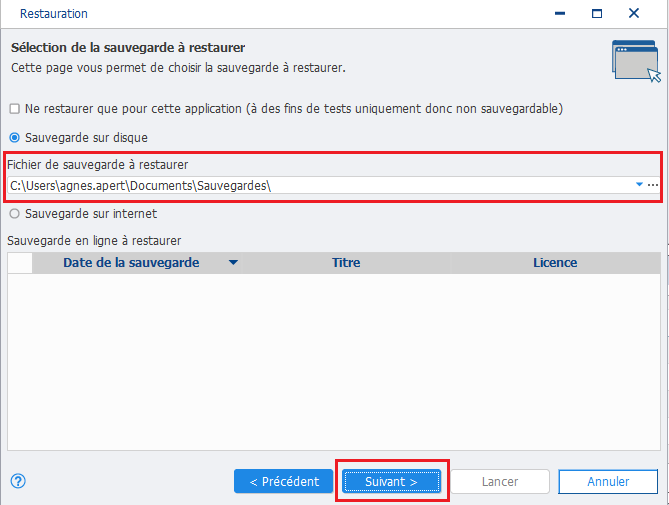Minimize the Restauration window
This screenshot has height=505, width=669.
[560, 14]
